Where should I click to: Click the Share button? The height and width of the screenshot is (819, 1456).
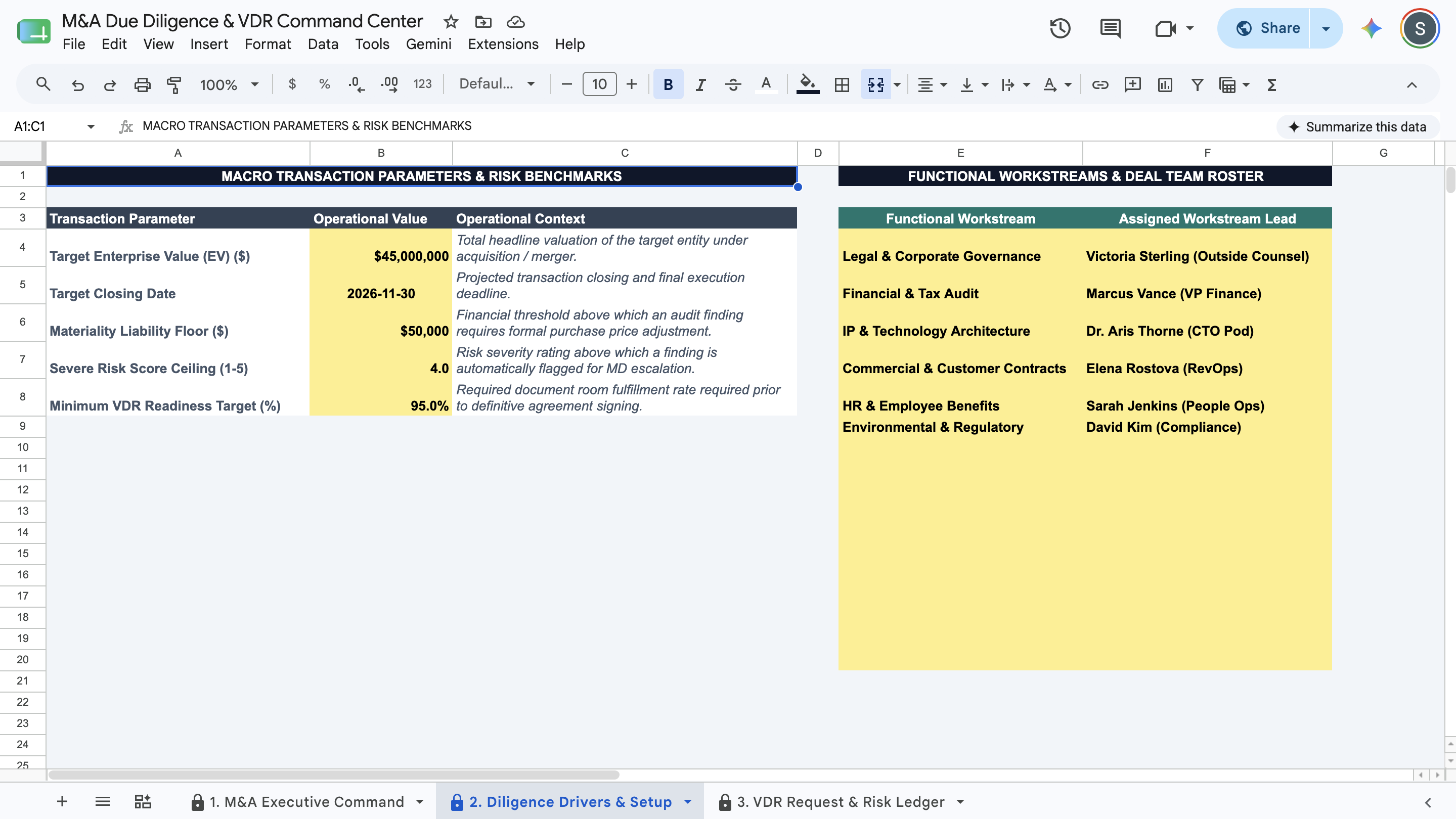click(1268, 28)
